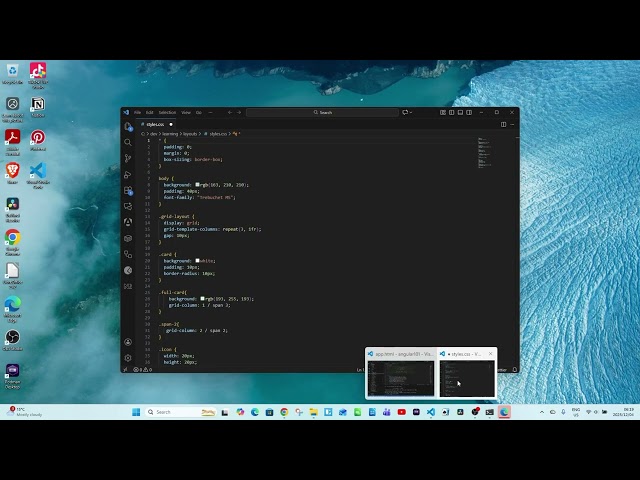Expand the title bar overflow menu ellipsis
The width and height of the screenshot is (640, 480).
coord(211,112)
